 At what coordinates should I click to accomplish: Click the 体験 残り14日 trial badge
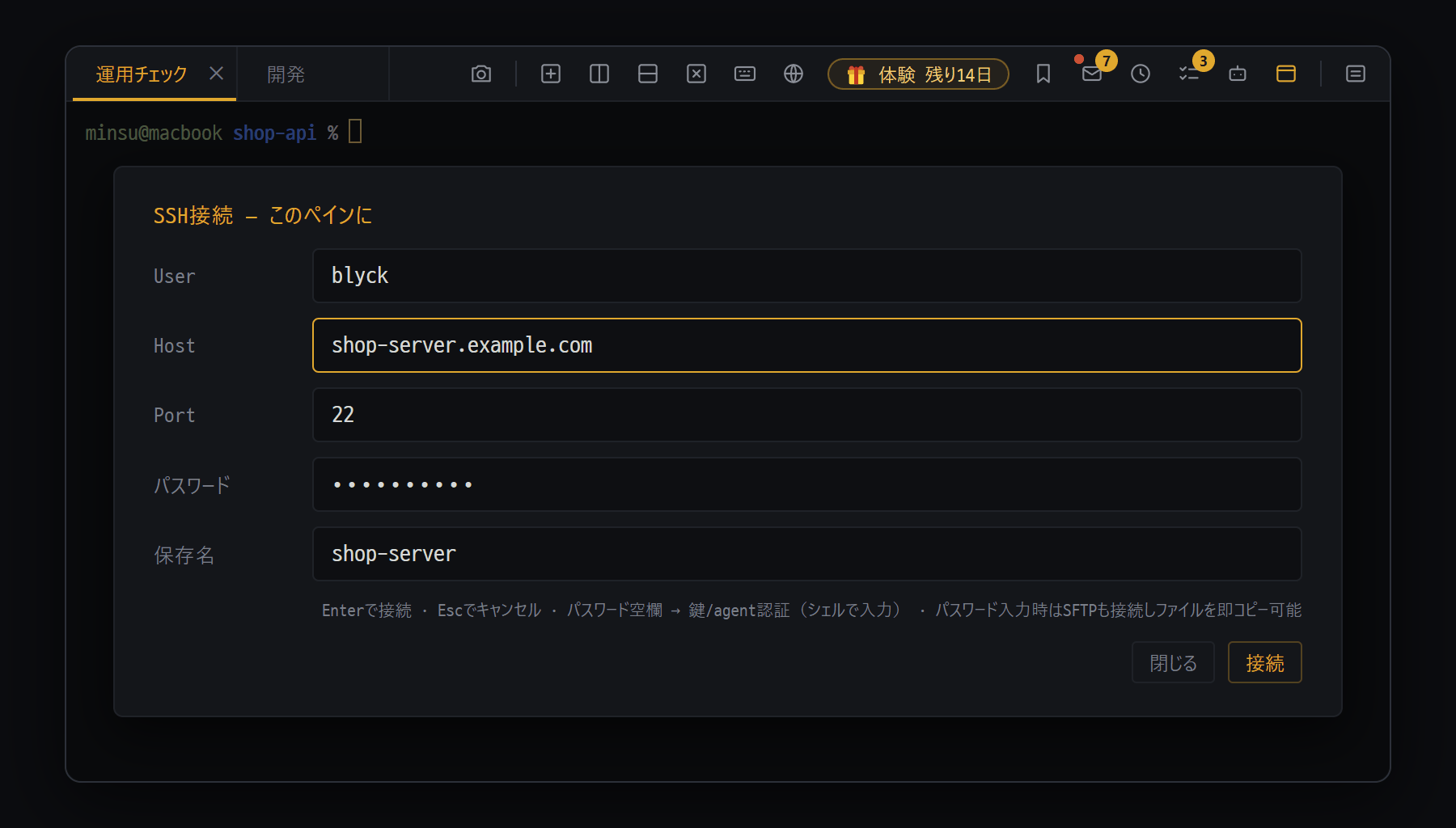918,74
